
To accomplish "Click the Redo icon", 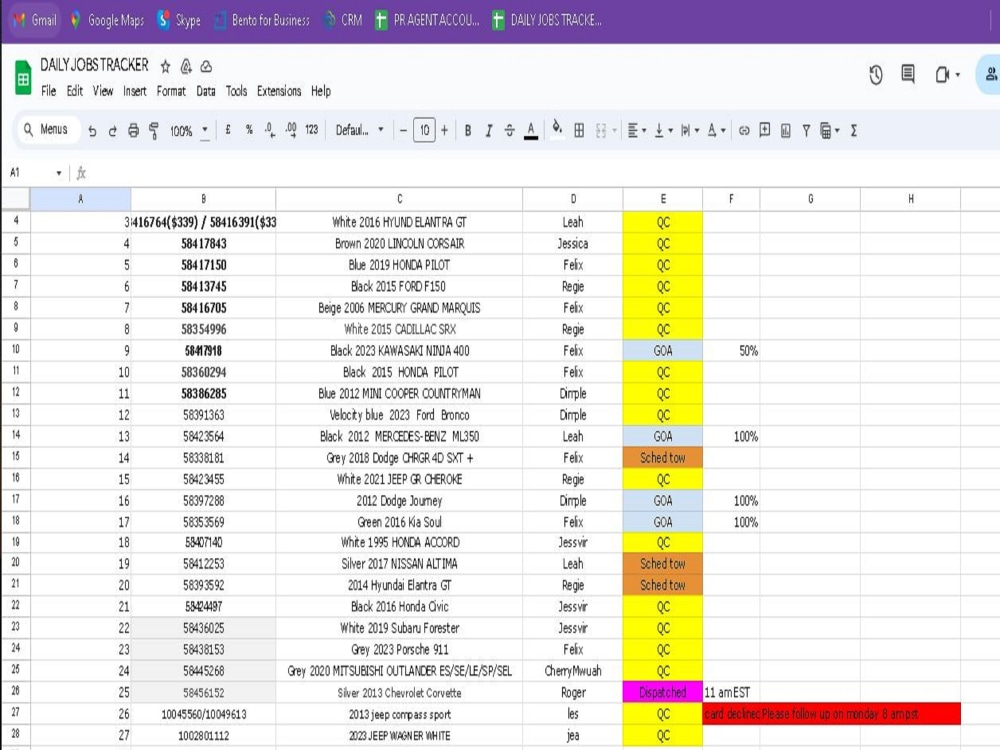I will click(113, 131).
